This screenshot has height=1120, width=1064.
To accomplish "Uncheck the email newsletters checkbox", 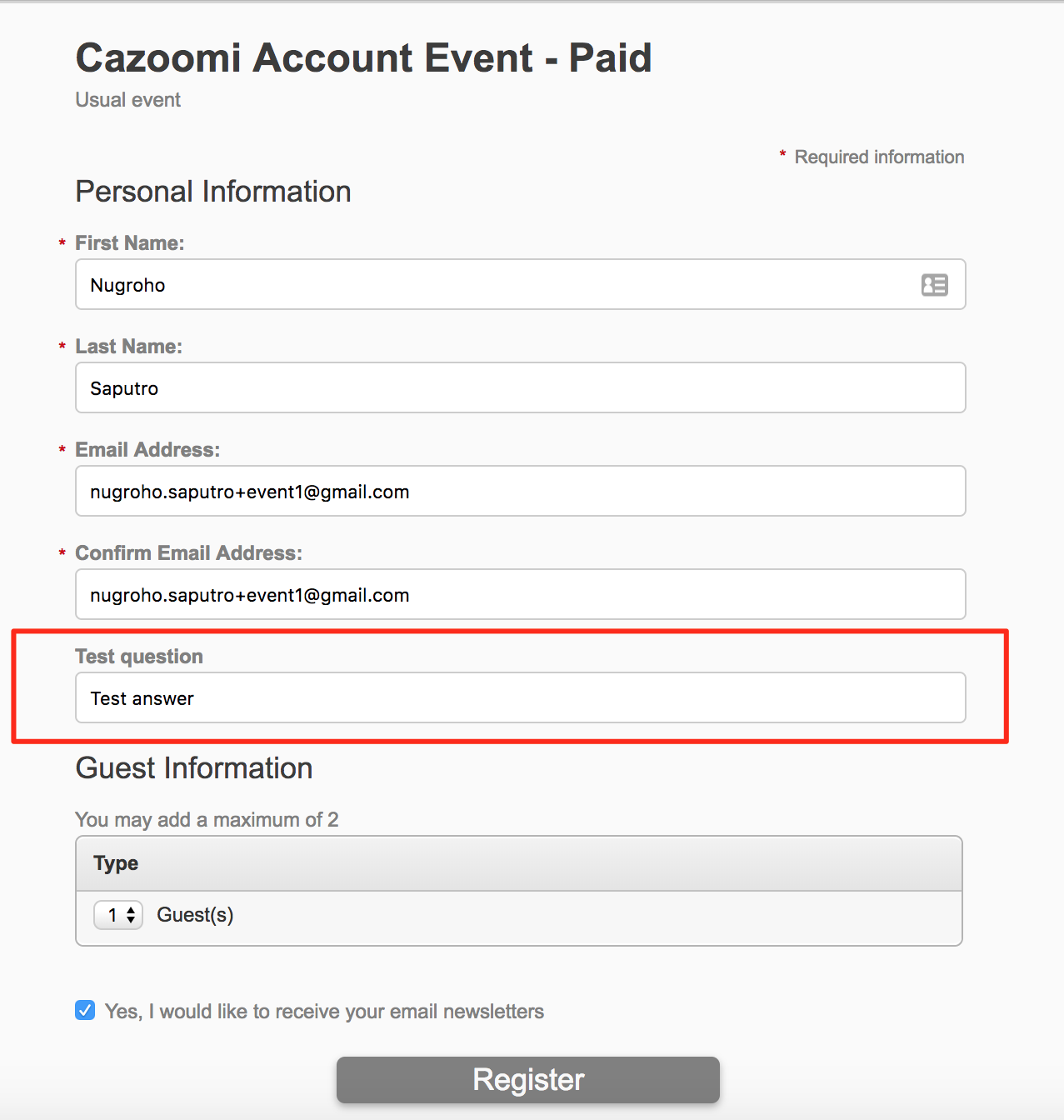I will [x=85, y=1010].
